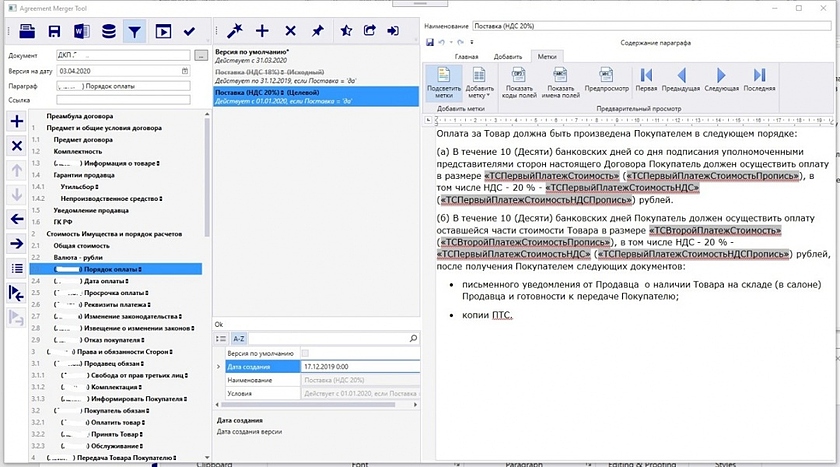The height and width of the screenshot is (467, 840).
Task: Toggle 'Подсветить метки' highlight button
Action: [x=444, y=82]
